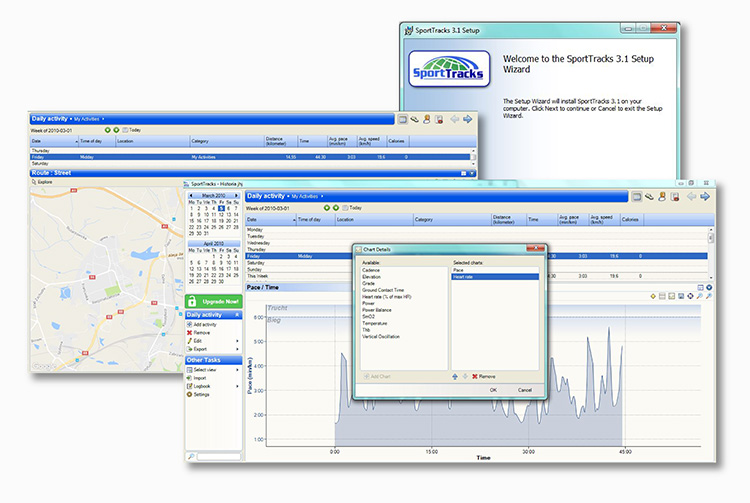This screenshot has height=503, width=750.
Task: Select Pace in Selected charts list
Action: coord(495,270)
